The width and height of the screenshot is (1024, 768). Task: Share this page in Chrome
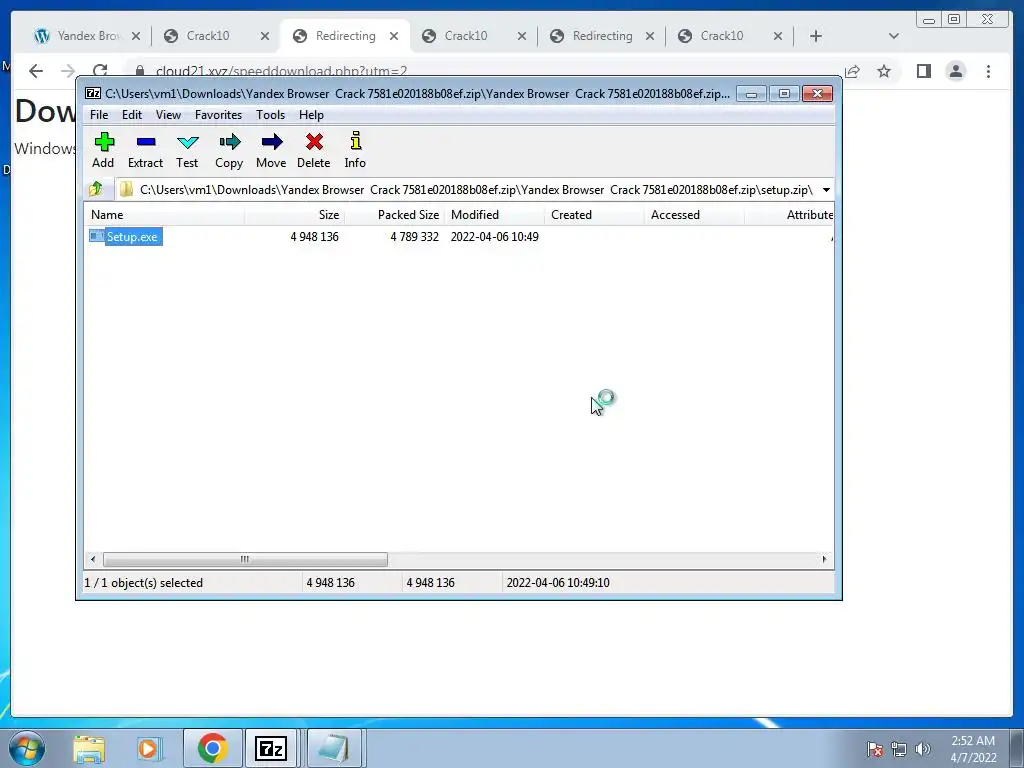(x=852, y=71)
